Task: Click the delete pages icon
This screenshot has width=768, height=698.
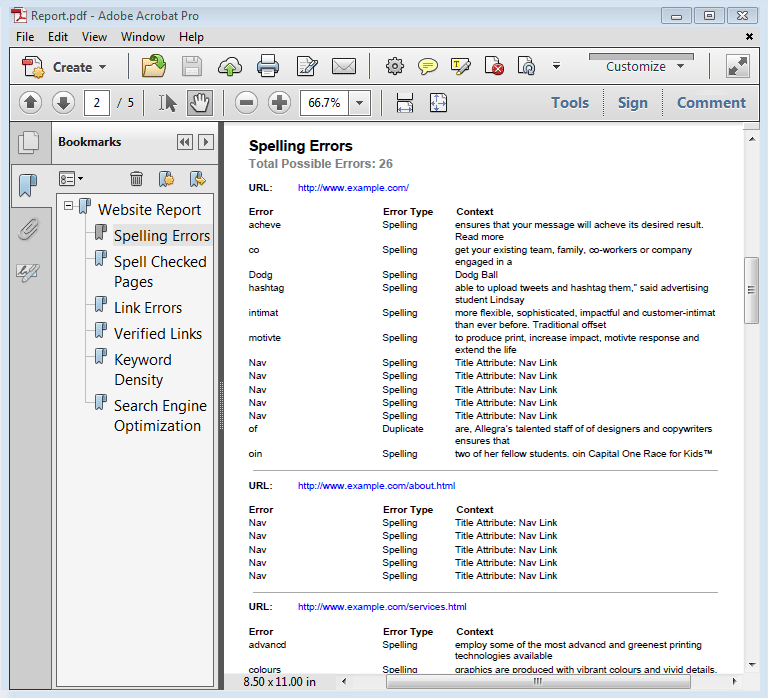Action: click(x=494, y=66)
